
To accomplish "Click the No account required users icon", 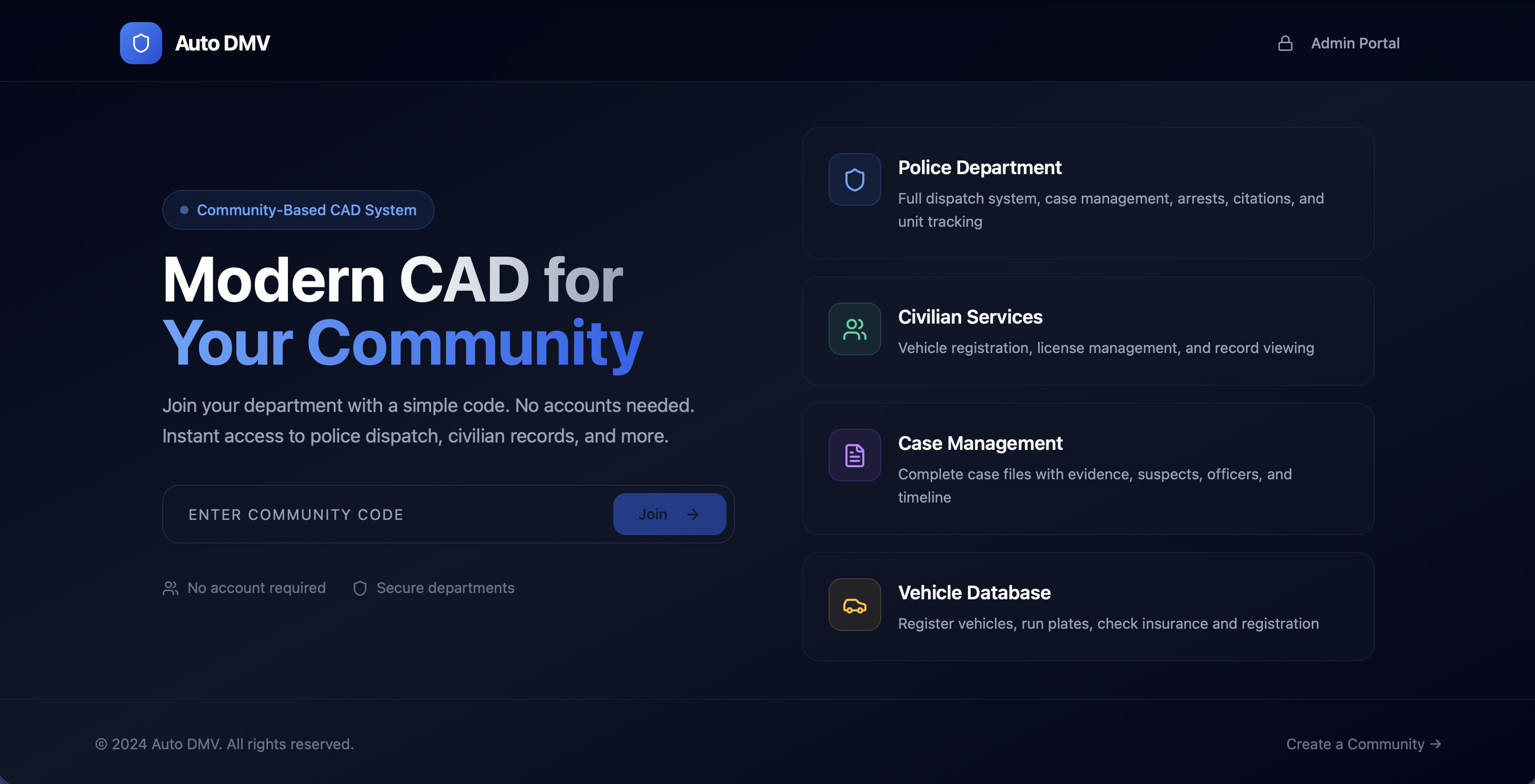I will [171, 588].
